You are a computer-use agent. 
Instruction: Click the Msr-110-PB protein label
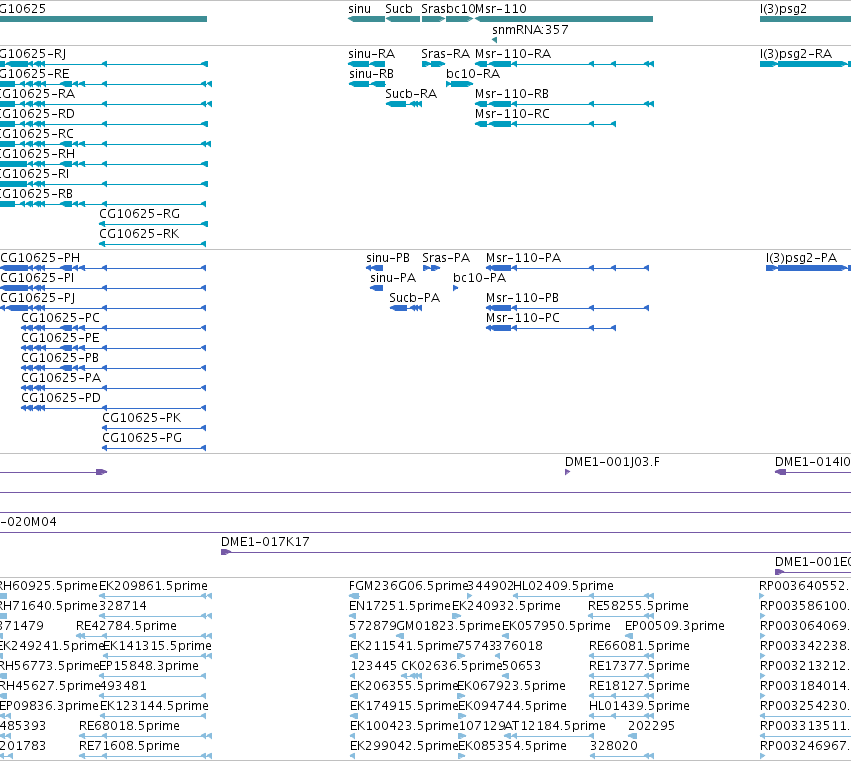coord(523,298)
